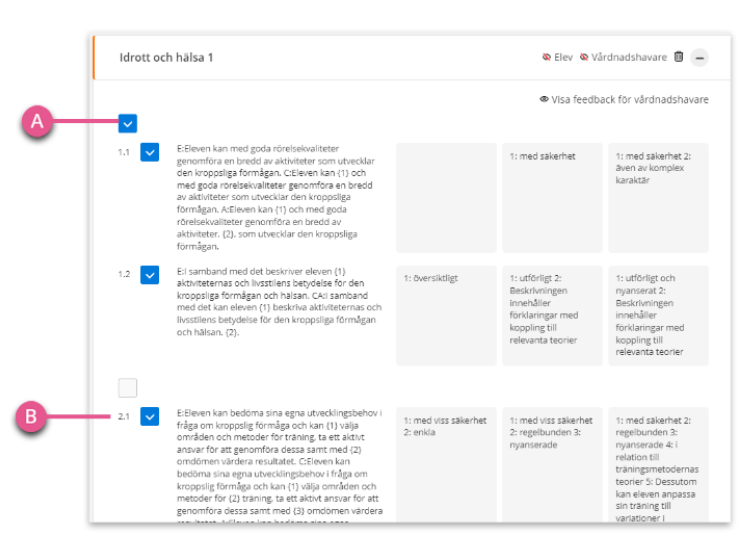Toggle Elev visibility eye icon
Screen dimensions: 751x539
546,57
